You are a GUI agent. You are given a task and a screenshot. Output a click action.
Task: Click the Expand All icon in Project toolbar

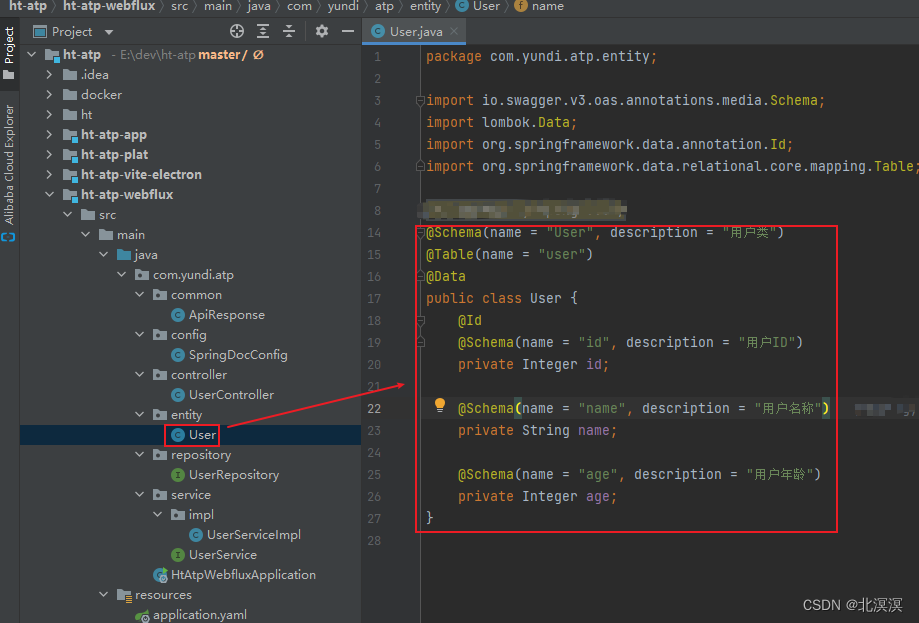(263, 31)
